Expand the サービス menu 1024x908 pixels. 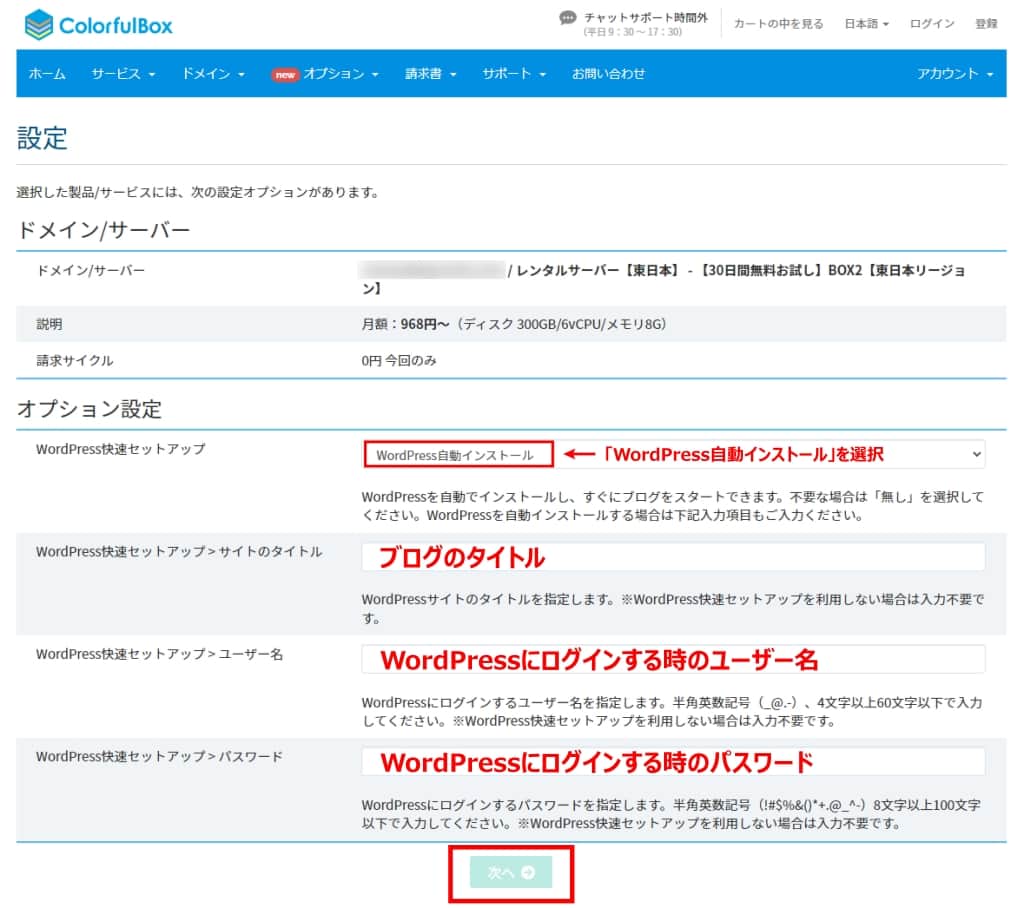[x=123, y=74]
